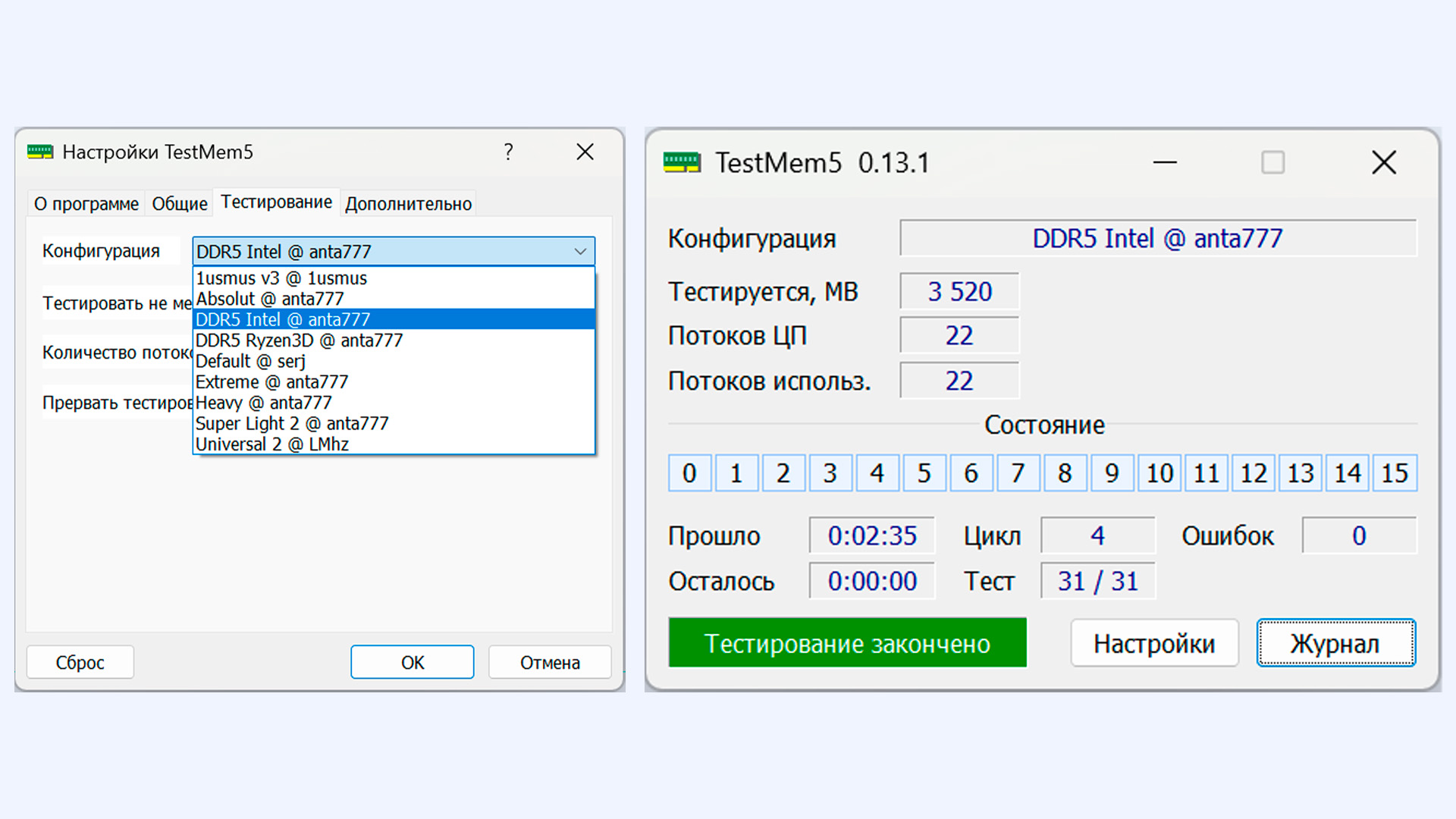Click the green Тестирование закончено status bar
The width and height of the screenshot is (1456, 819).
pyautogui.click(x=847, y=643)
